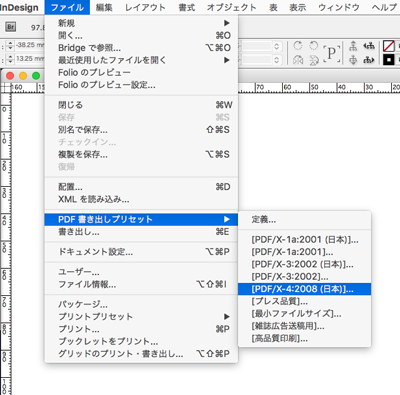The image size is (400, 395).
Task: Choose 書き出し... menu item
Action: tap(141, 232)
